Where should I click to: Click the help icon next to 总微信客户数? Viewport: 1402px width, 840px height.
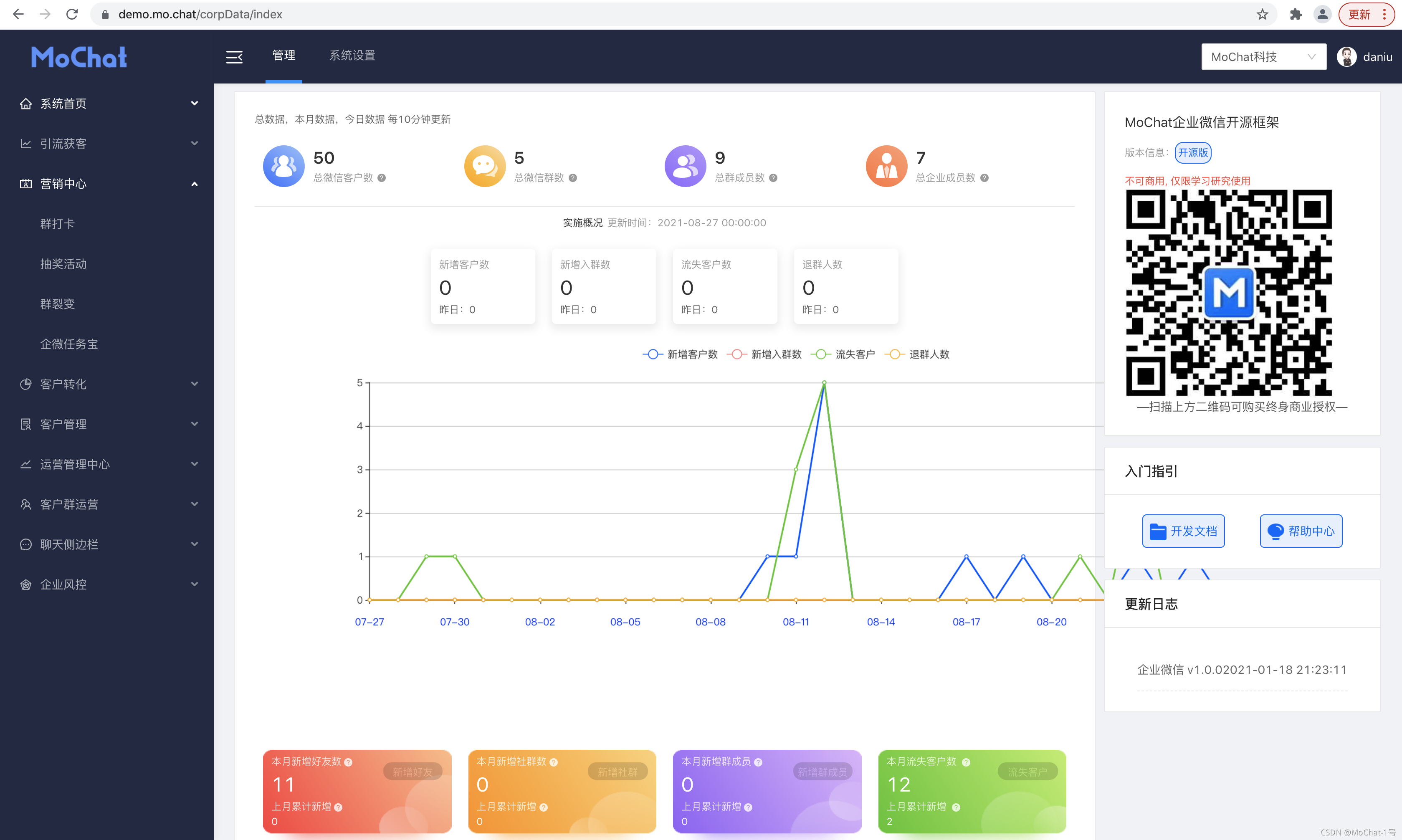382,178
